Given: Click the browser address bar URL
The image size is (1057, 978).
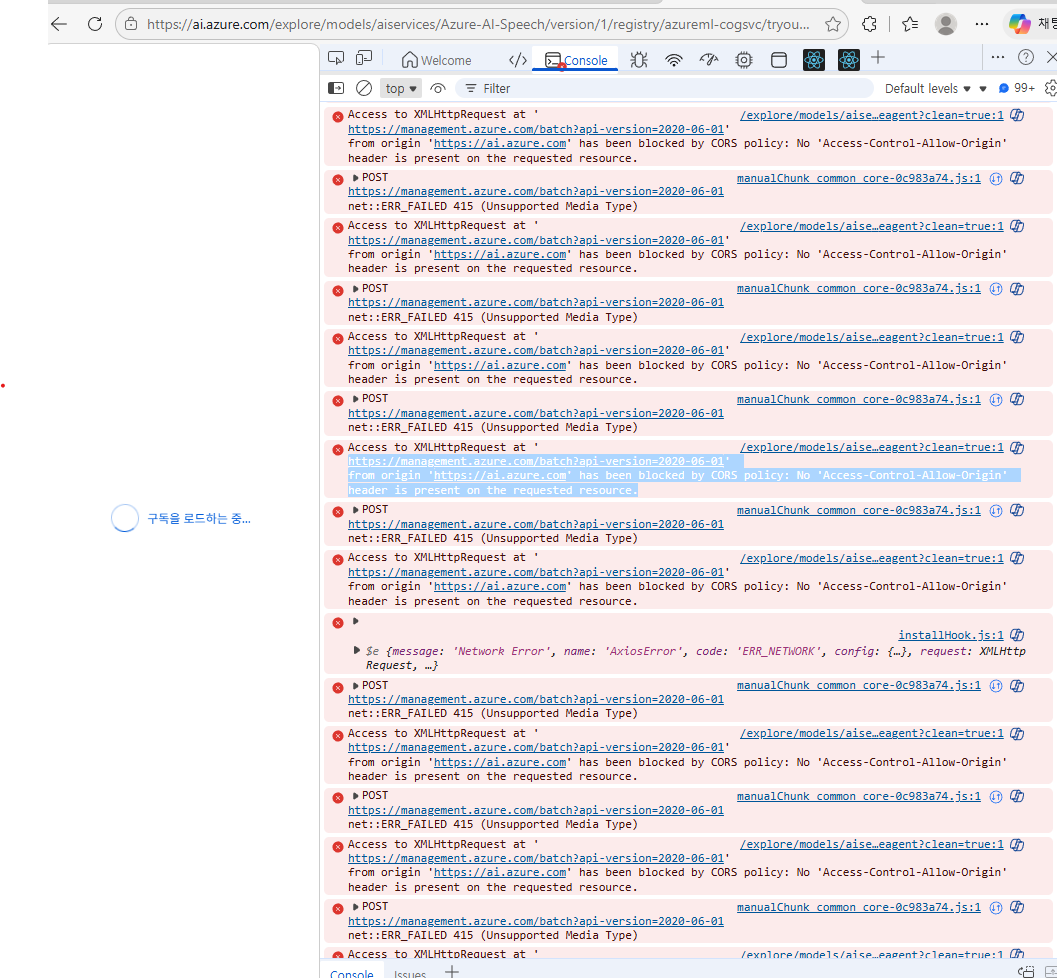Looking at the screenshot, I should [478, 24].
